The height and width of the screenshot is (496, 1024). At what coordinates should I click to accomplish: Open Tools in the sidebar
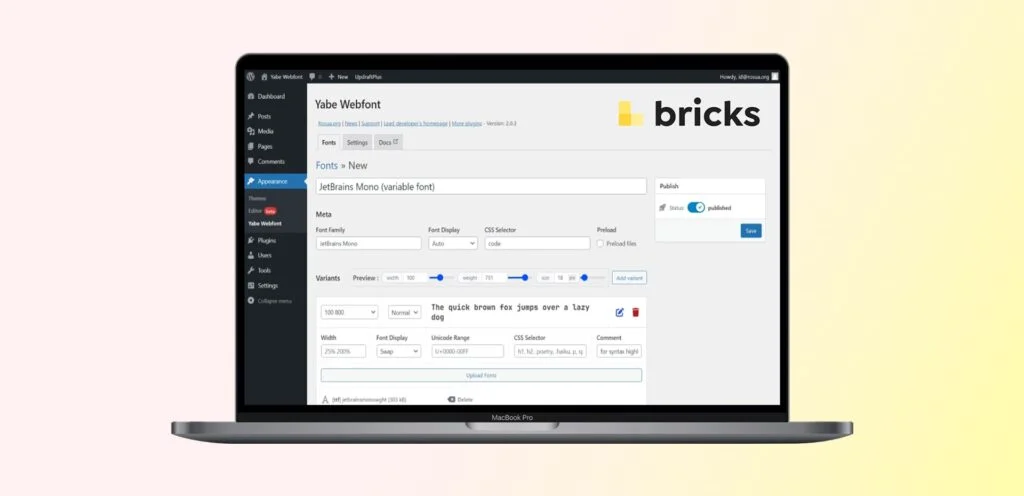(x=276, y=270)
